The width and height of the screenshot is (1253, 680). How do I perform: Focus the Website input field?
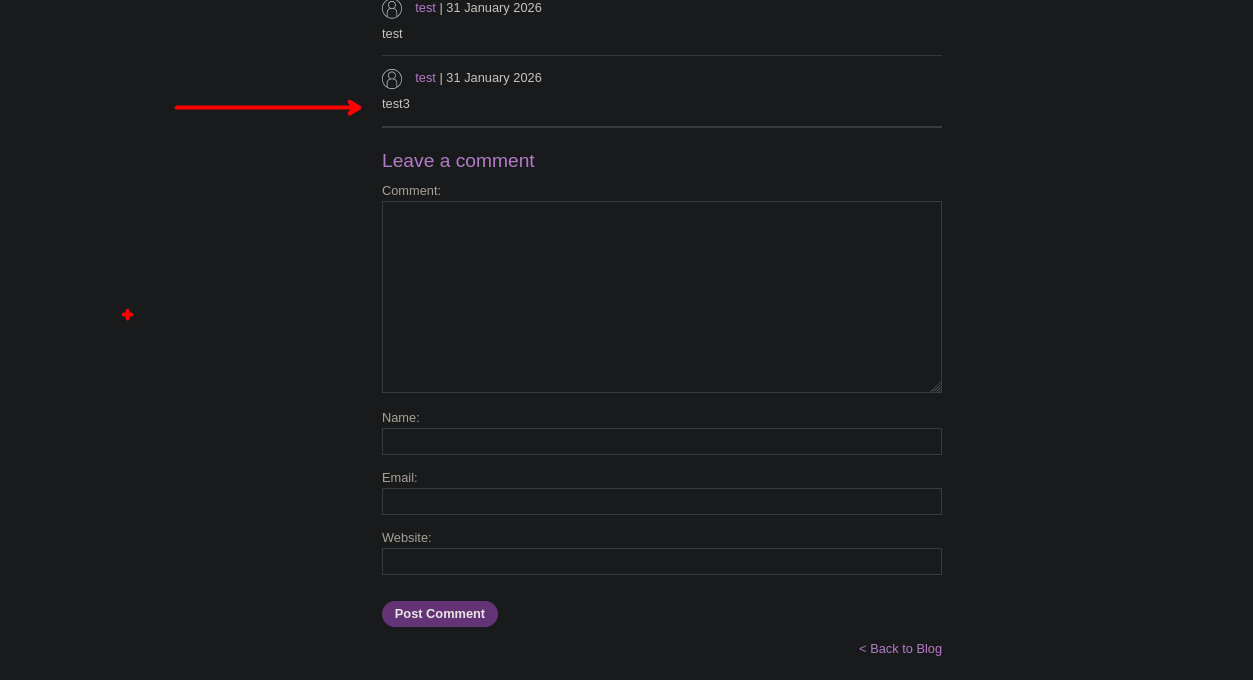[661, 562]
